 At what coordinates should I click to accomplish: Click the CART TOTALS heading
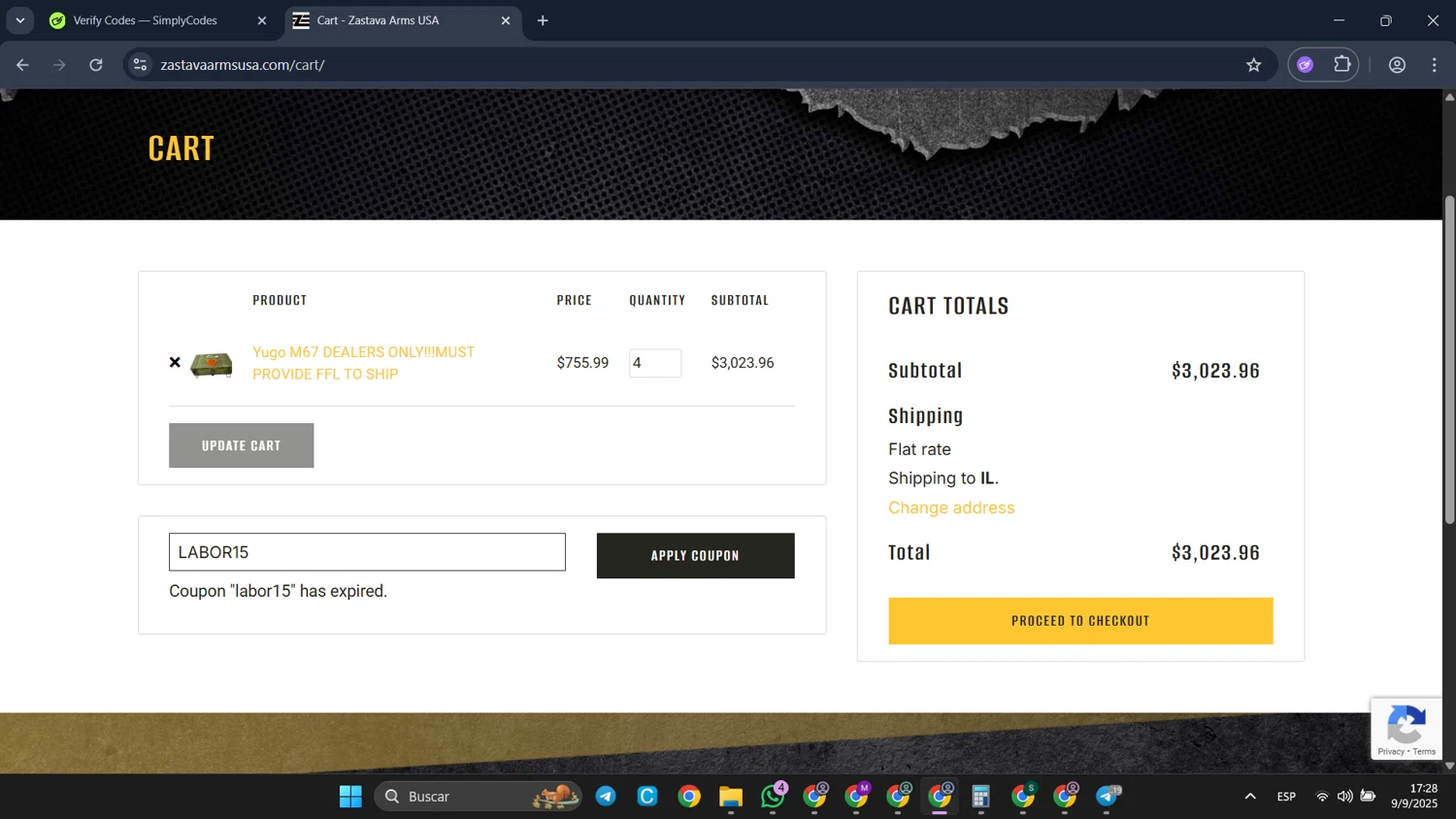[948, 306]
